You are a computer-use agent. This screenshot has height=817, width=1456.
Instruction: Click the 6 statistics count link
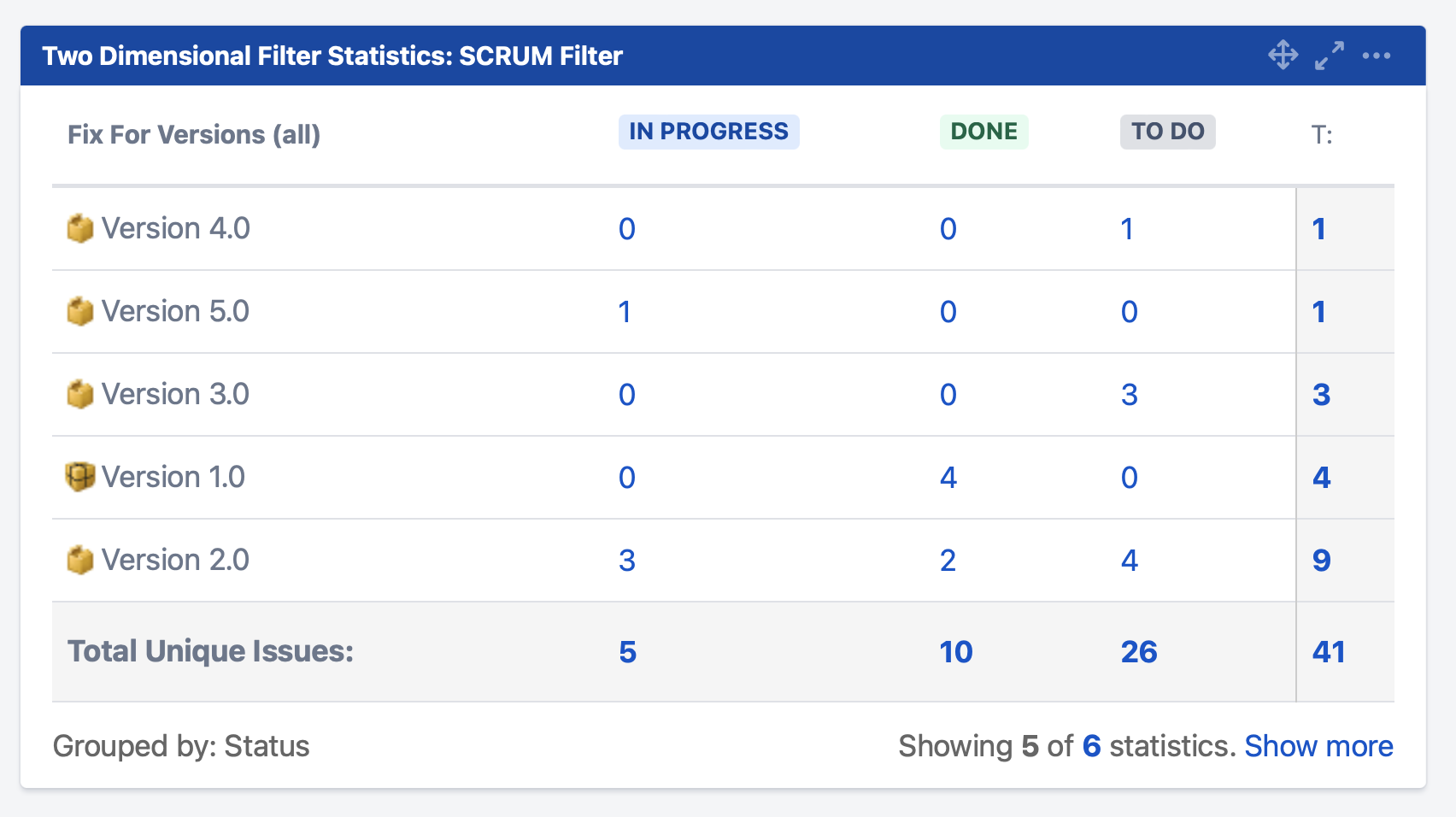coord(1091,746)
